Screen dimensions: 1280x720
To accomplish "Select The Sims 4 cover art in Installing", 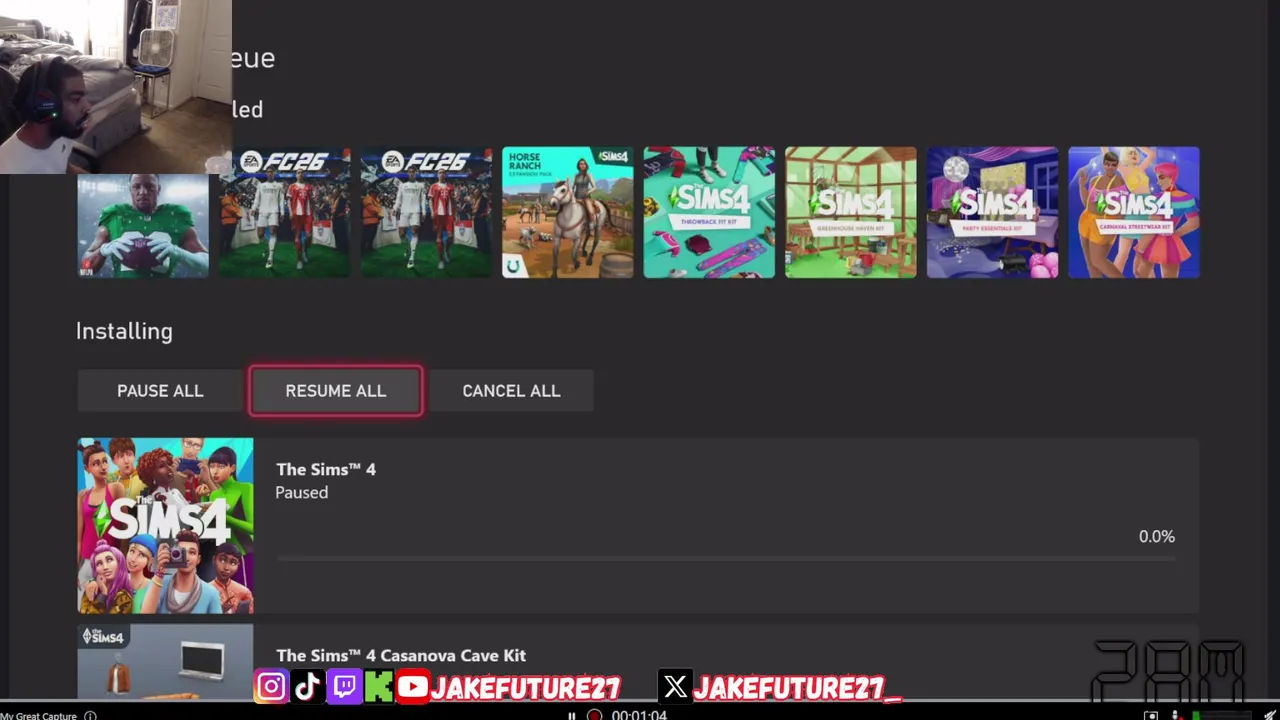I will coord(166,525).
